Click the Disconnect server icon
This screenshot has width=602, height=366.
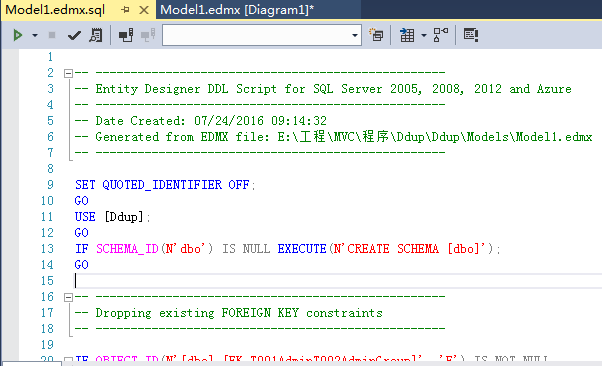click(148, 35)
